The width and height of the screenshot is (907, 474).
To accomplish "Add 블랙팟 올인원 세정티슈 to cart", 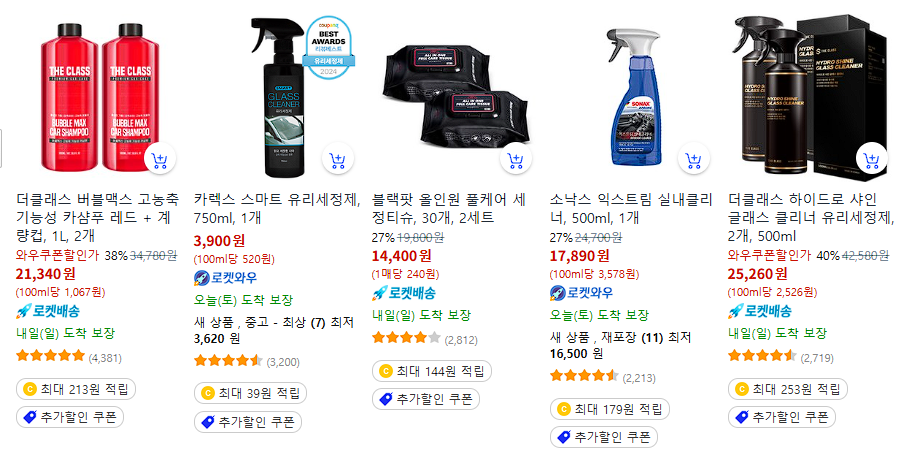I will 515,159.
